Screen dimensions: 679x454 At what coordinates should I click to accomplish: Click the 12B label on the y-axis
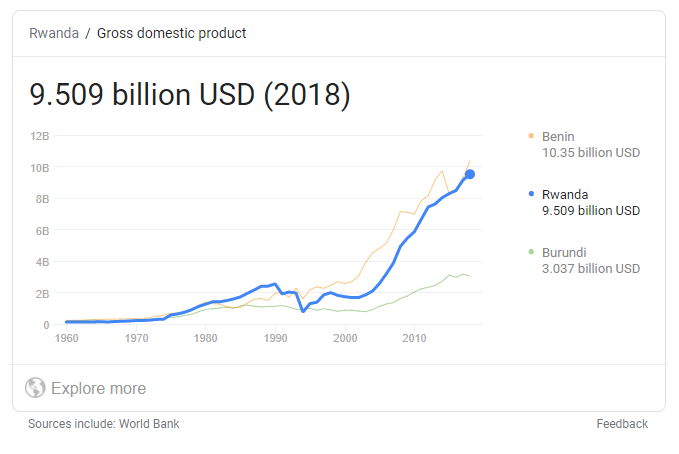(40, 135)
